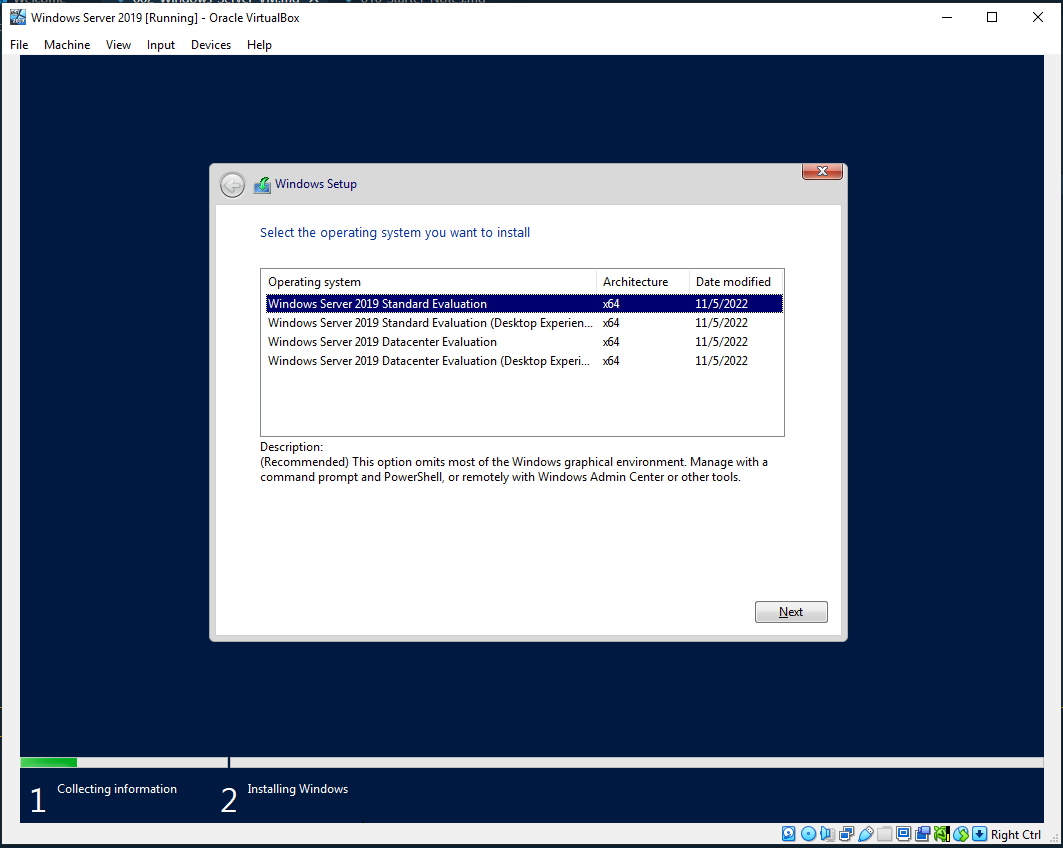Close the VirtualBox VM window

coord(1037,18)
